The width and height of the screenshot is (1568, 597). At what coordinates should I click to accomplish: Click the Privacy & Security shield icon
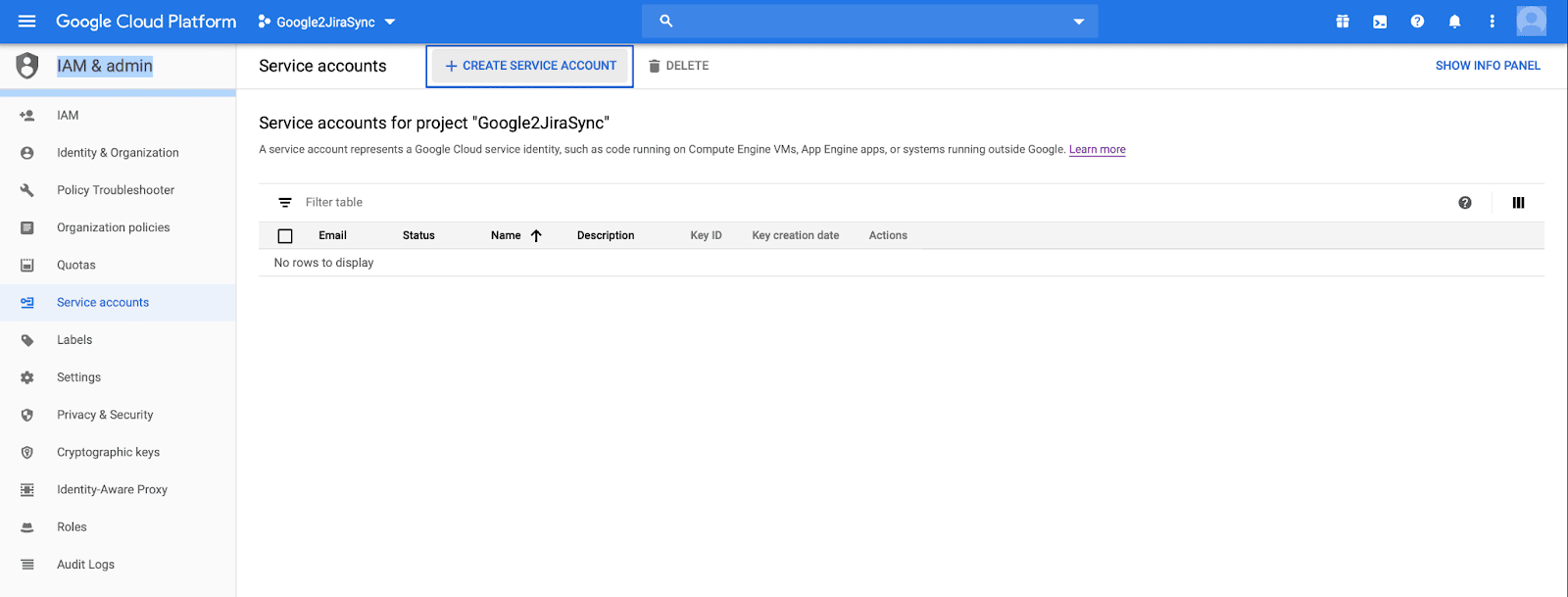point(27,415)
